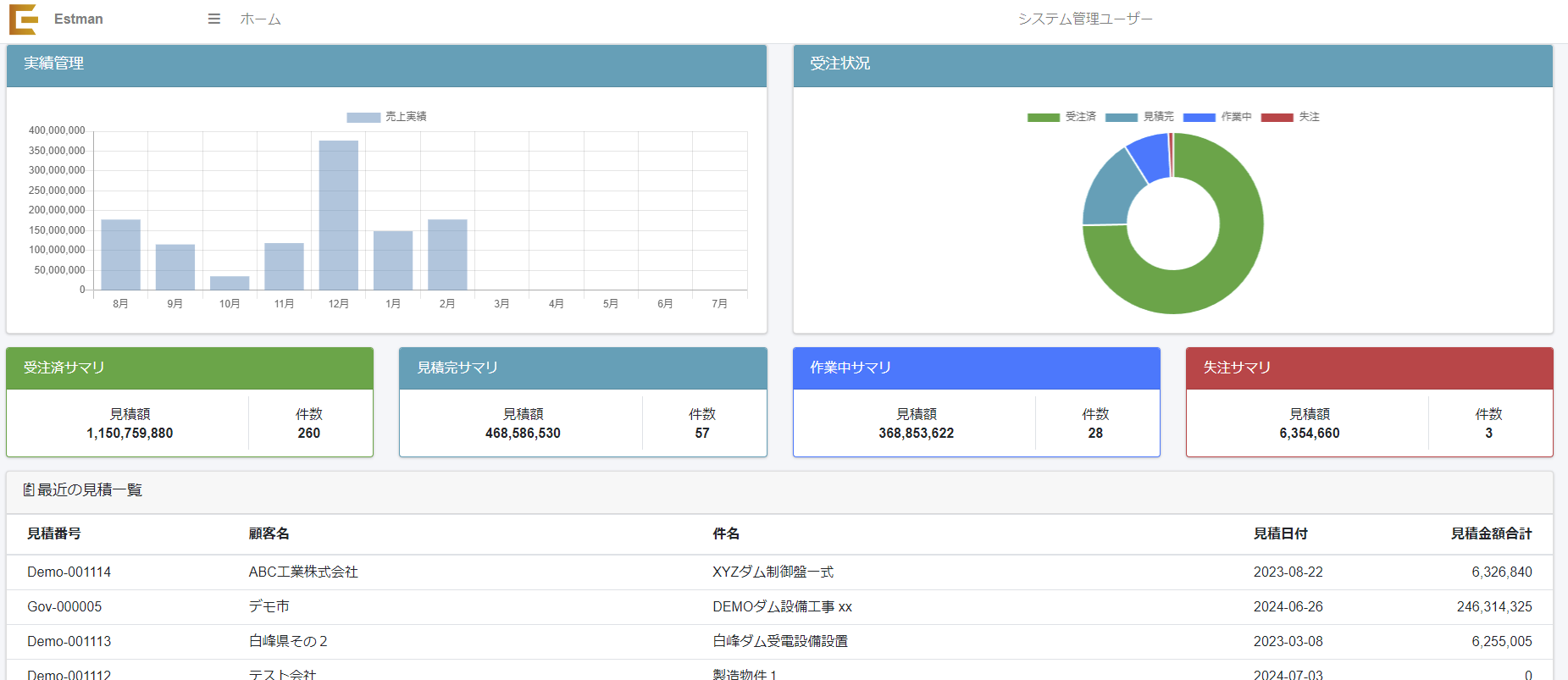Click the date 2023-08-22
Viewport: 1568px width, 680px height.
coord(1288,572)
